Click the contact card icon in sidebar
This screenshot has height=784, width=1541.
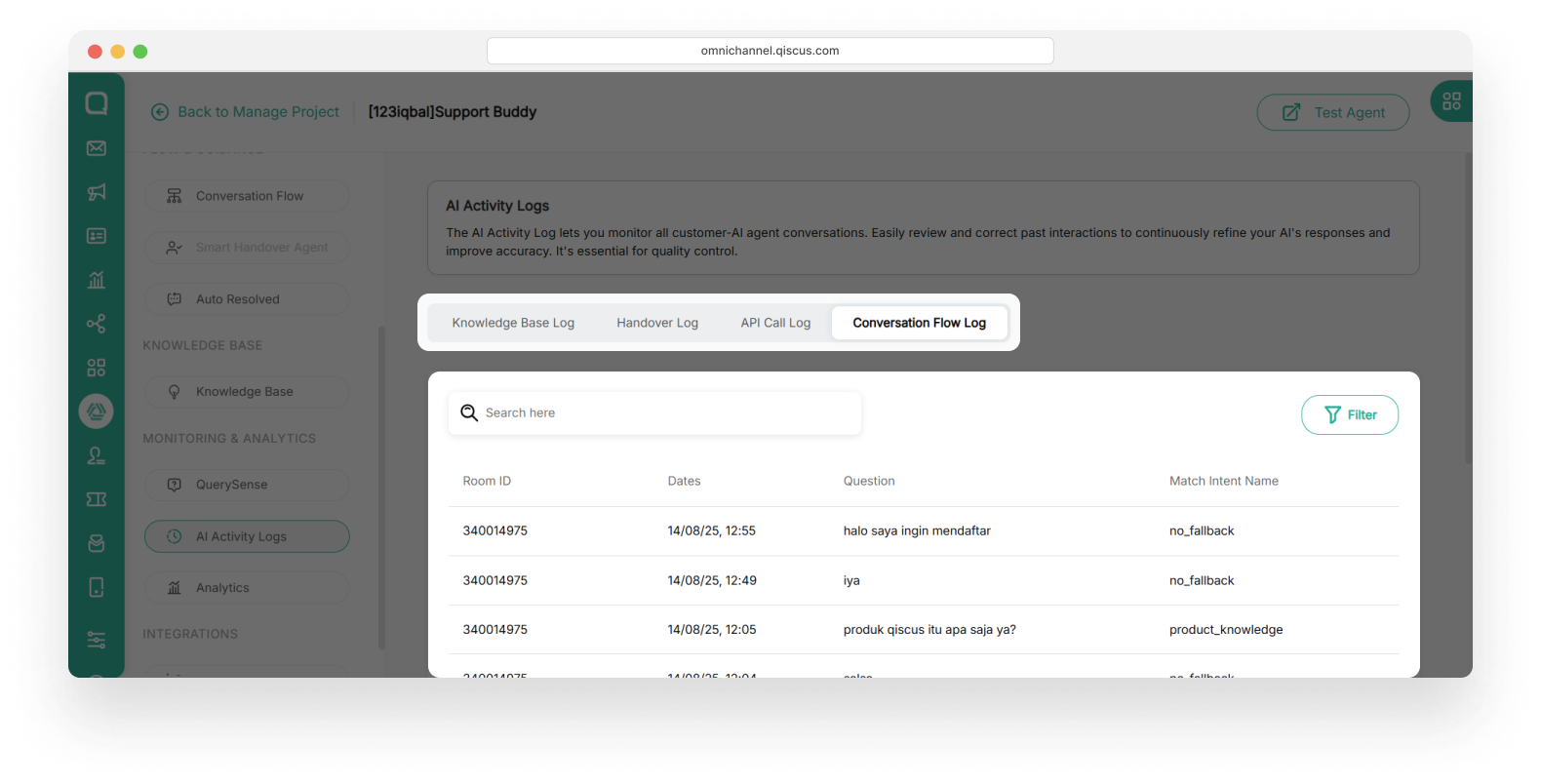tap(97, 236)
